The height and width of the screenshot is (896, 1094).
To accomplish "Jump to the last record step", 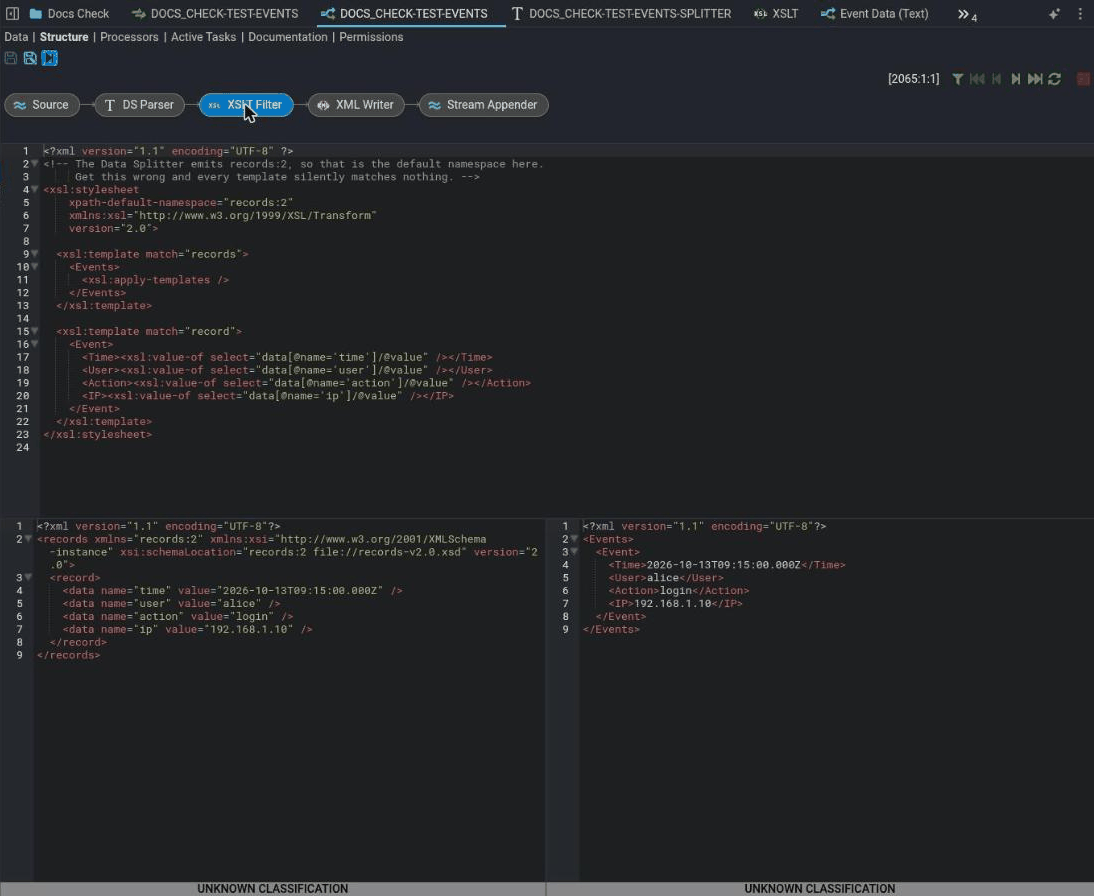I will [1035, 79].
